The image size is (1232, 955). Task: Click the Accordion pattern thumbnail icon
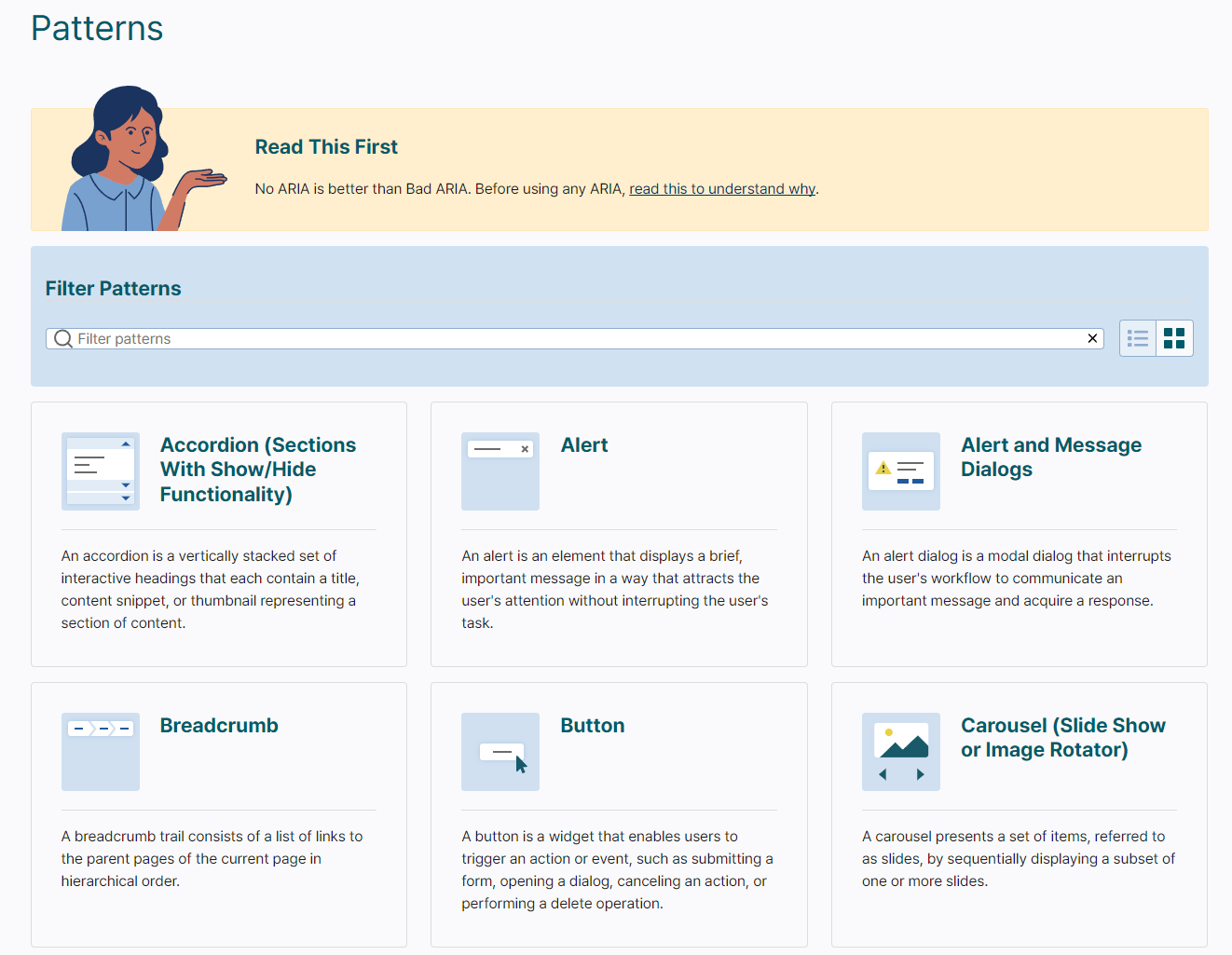[100, 471]
